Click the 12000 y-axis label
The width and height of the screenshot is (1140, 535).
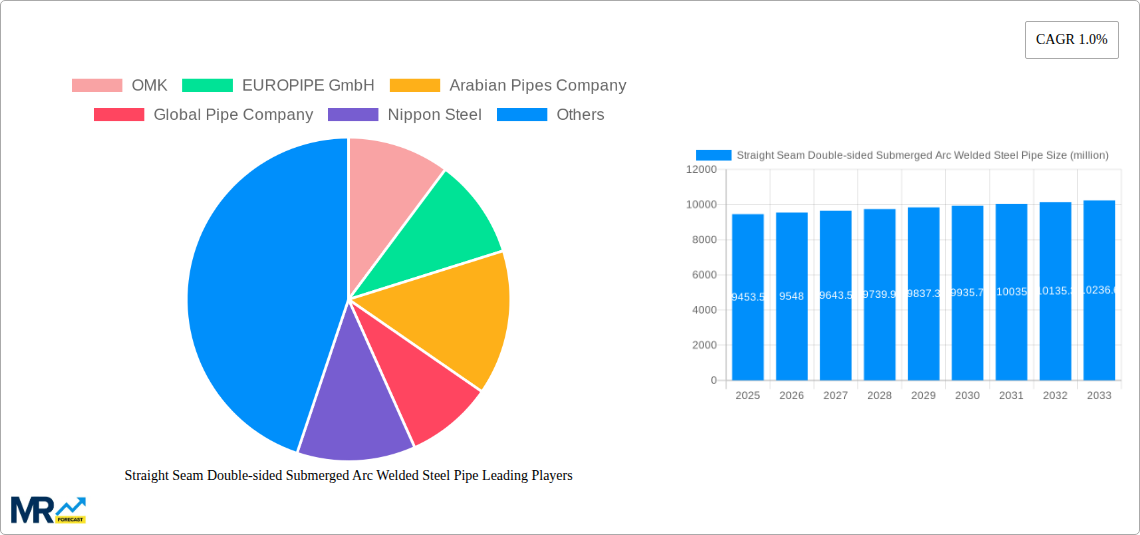702,169
